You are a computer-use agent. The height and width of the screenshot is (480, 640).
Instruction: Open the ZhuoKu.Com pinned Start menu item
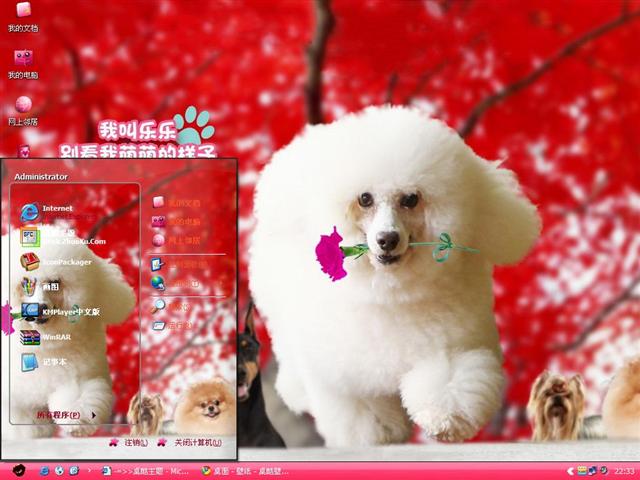(x=63, y=237)
